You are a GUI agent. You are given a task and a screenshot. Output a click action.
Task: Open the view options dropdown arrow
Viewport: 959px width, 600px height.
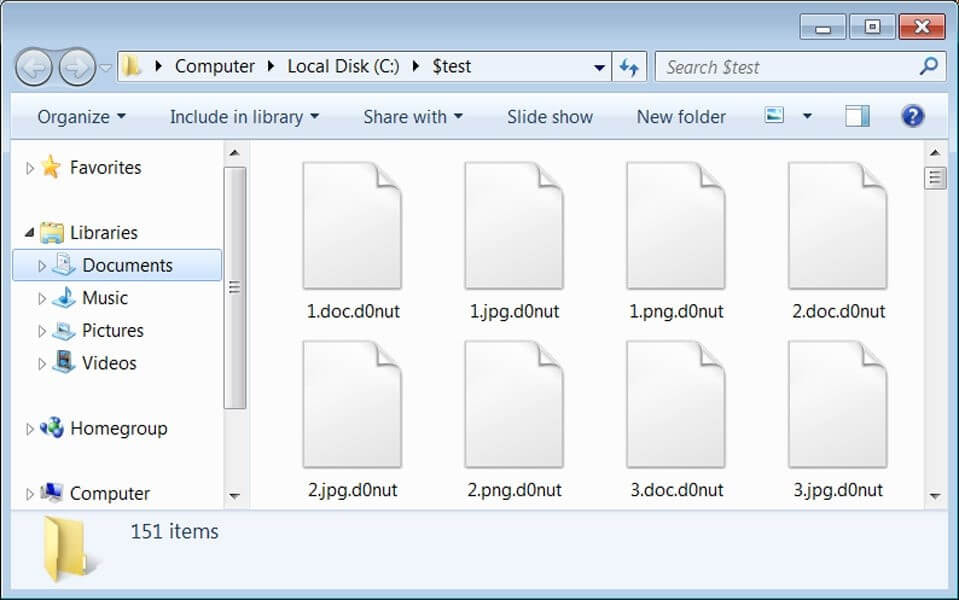pyautogui.click(x=807, y=116)
